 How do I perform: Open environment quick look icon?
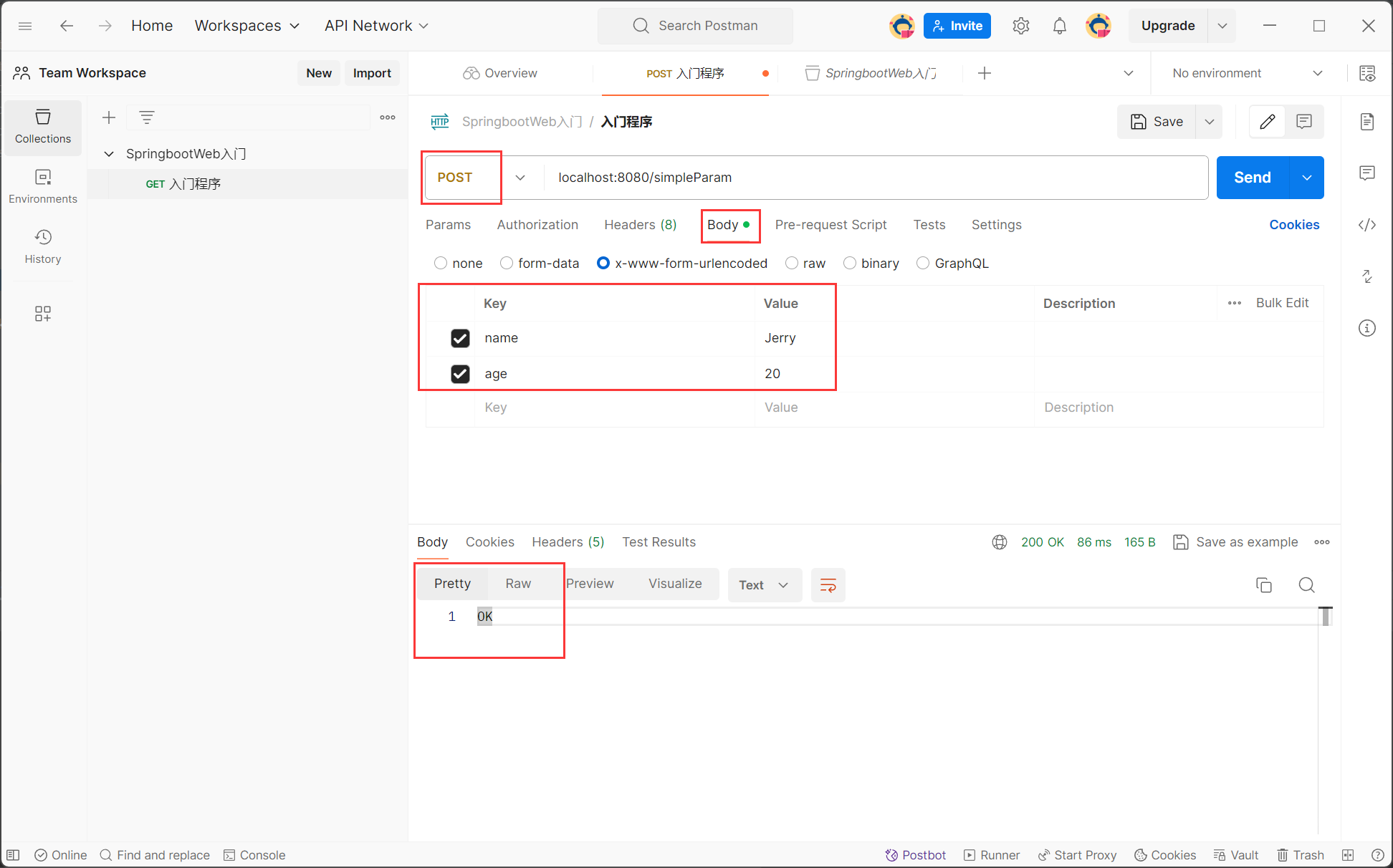(x=1367, y=73)
